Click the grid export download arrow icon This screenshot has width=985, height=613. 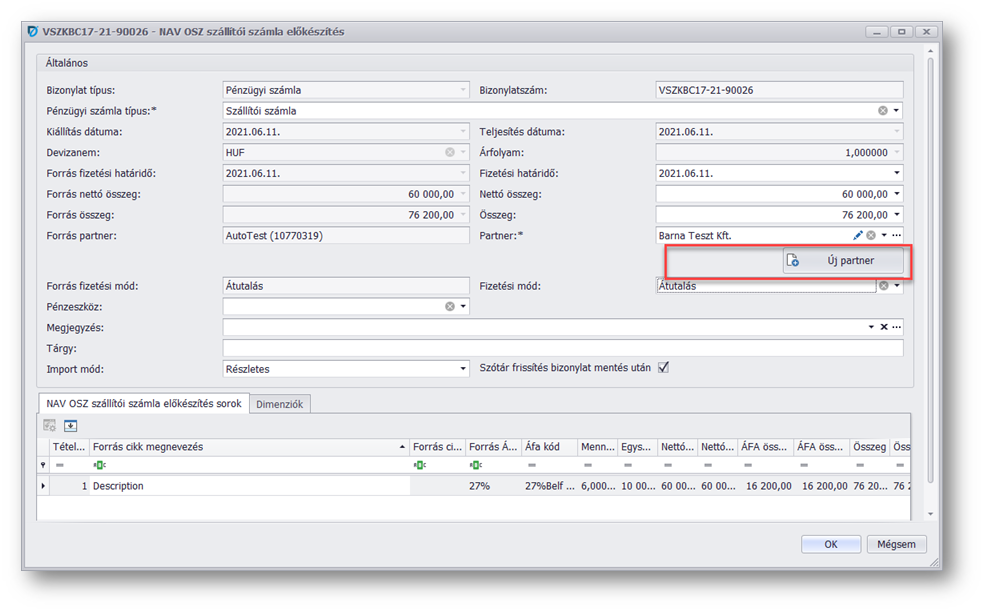point(71,425)
